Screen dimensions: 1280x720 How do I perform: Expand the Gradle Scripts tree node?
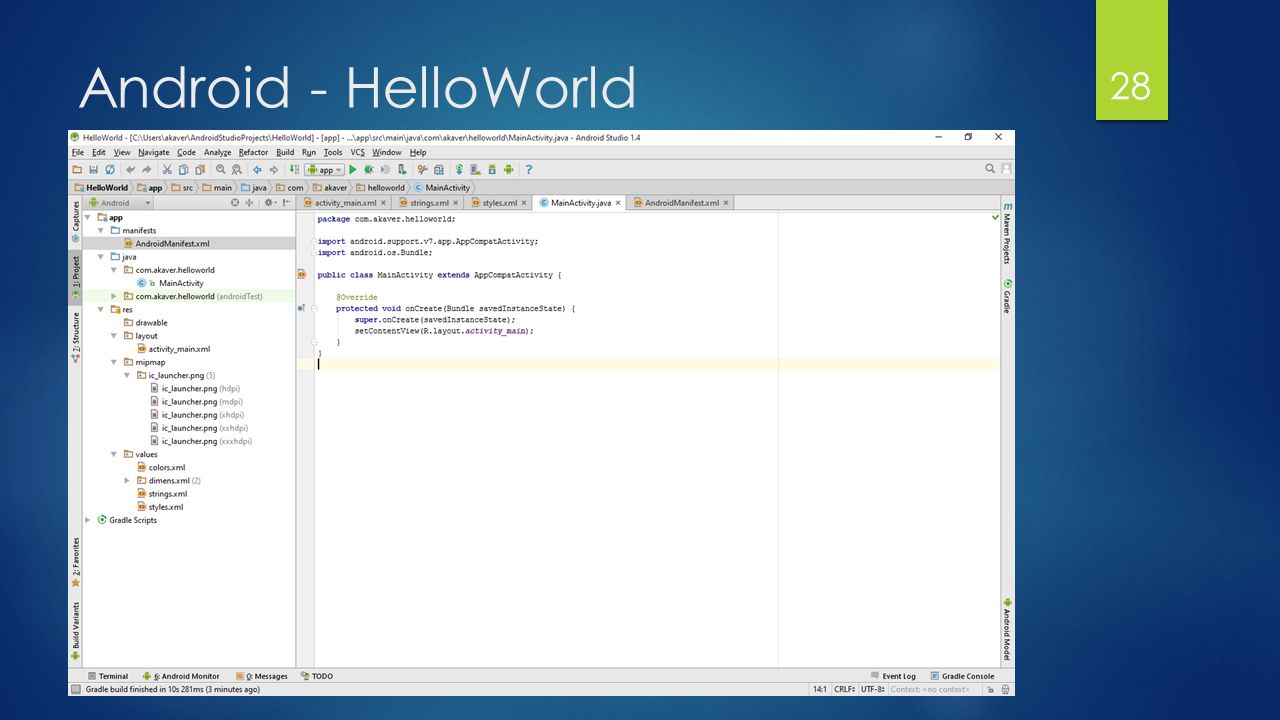(x=88, y=520)
